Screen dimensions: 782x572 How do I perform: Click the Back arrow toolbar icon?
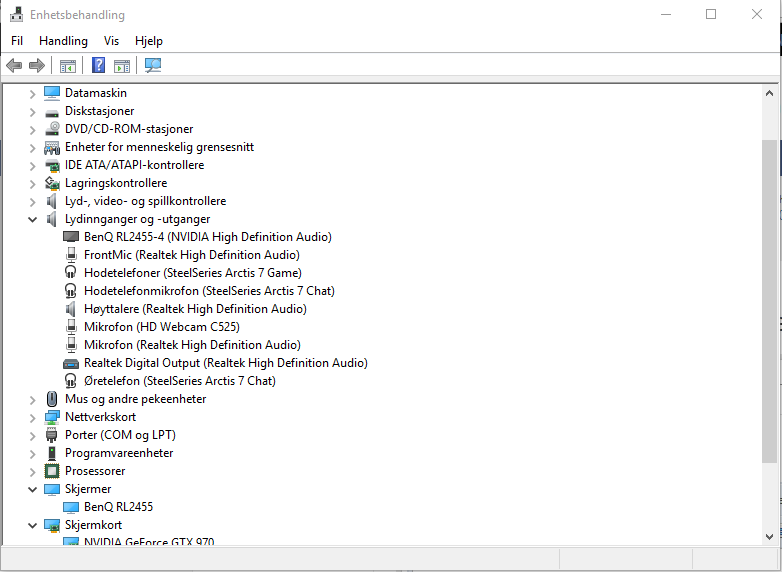click(14, 65)
